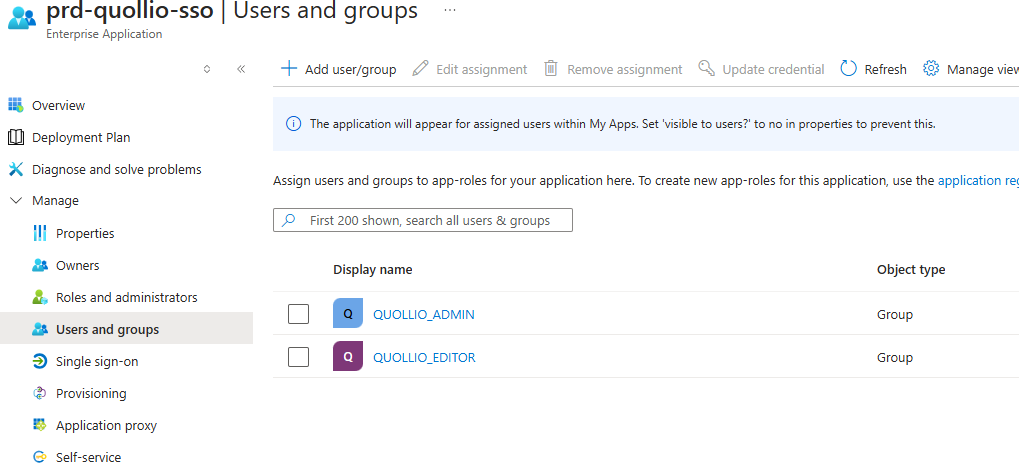The height and width of the screenshot is (471, 1019).
Task: Click the Single sign-on arrow icon
Action: pyautogui.click(x=40, y=361)
